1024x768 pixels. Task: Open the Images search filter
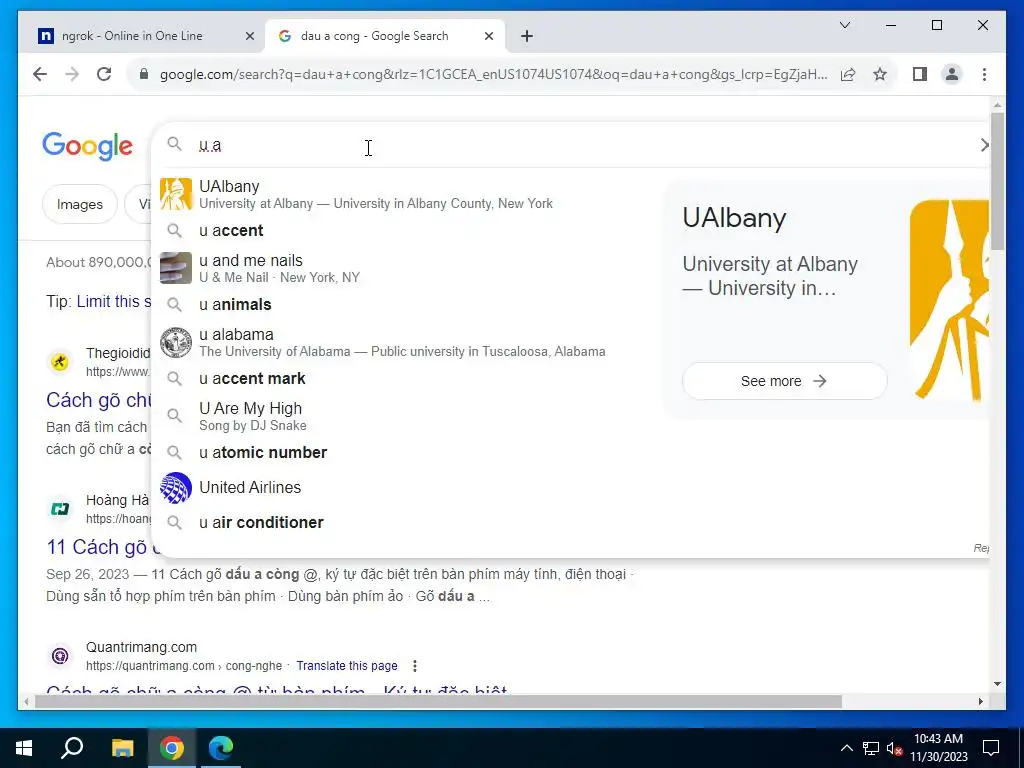coord(80,204)
